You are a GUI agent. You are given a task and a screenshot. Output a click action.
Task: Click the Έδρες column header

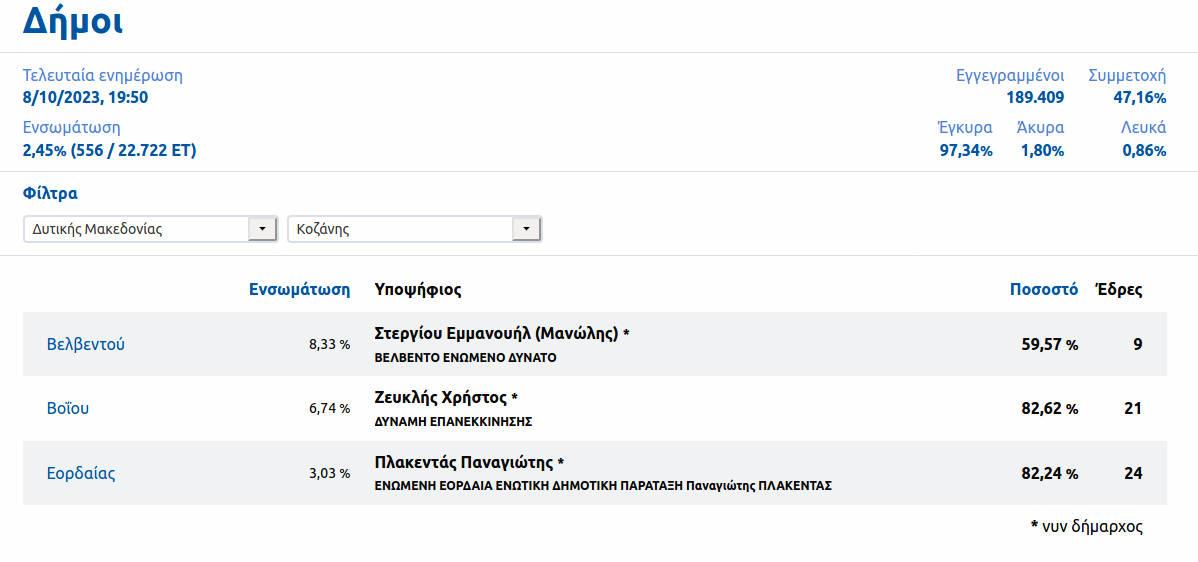pyautogui.click(x=1118, y=290)
